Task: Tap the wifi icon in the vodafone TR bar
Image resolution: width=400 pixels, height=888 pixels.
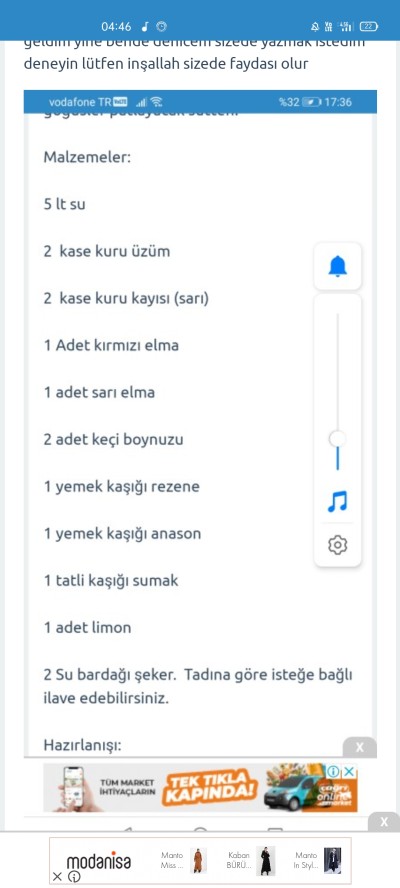Action: [157, 103]
